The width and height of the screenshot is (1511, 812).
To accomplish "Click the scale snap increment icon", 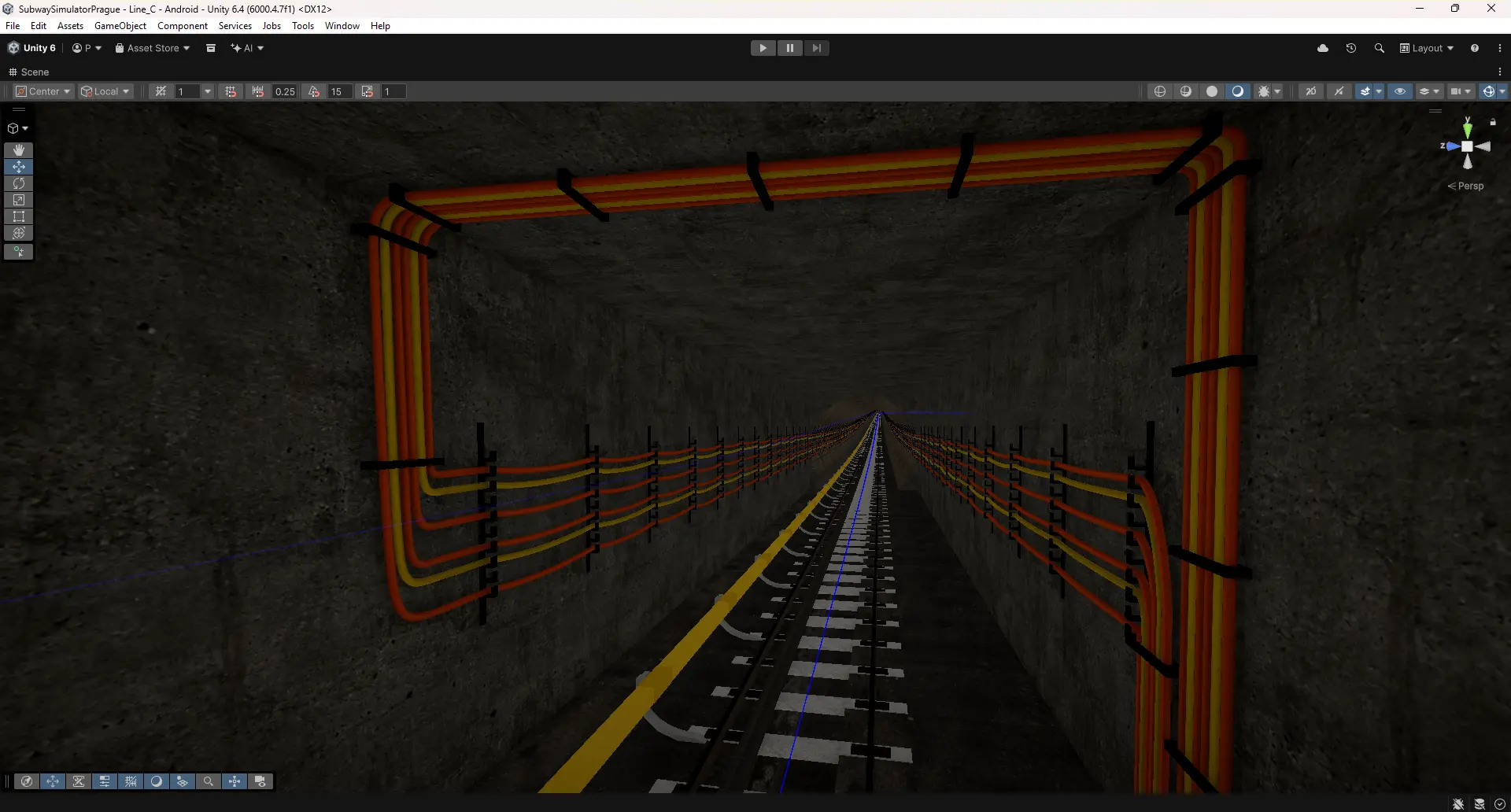I will click(367, 91).
